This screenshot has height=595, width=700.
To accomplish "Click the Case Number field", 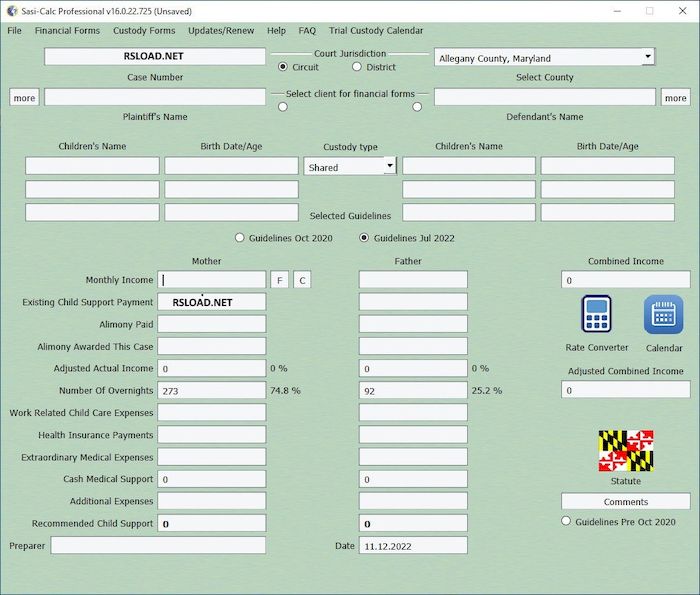I will click(155, 57).
